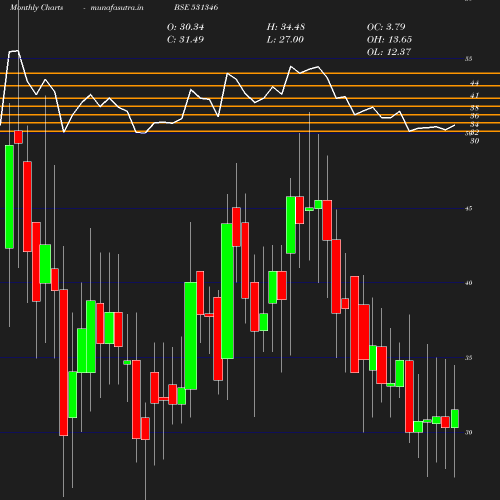Click the 36 indicator level label
The height and width of the screenshot is (500, 500).
point(474,116)
